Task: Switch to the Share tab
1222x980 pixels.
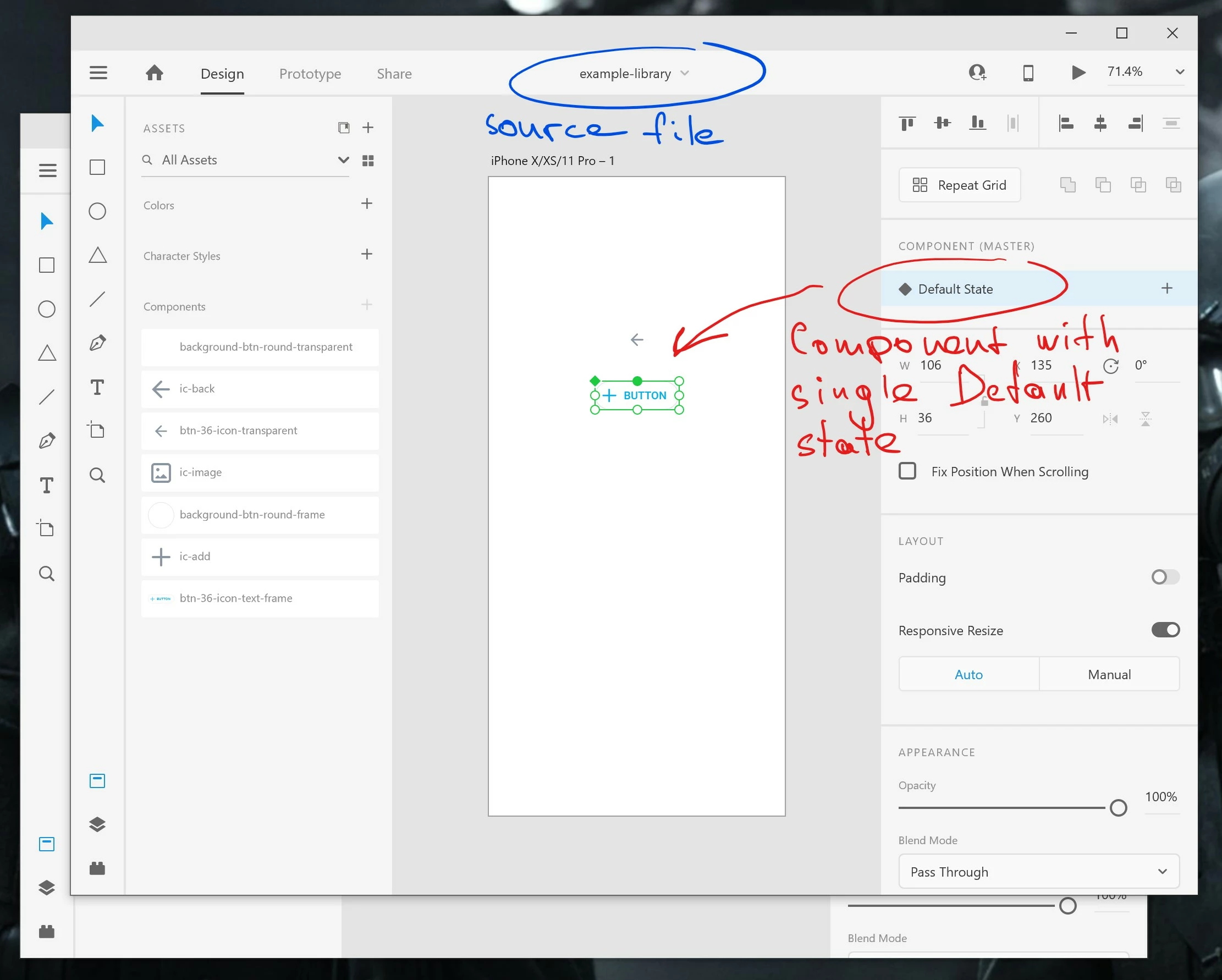Action: tap(394, 74)
